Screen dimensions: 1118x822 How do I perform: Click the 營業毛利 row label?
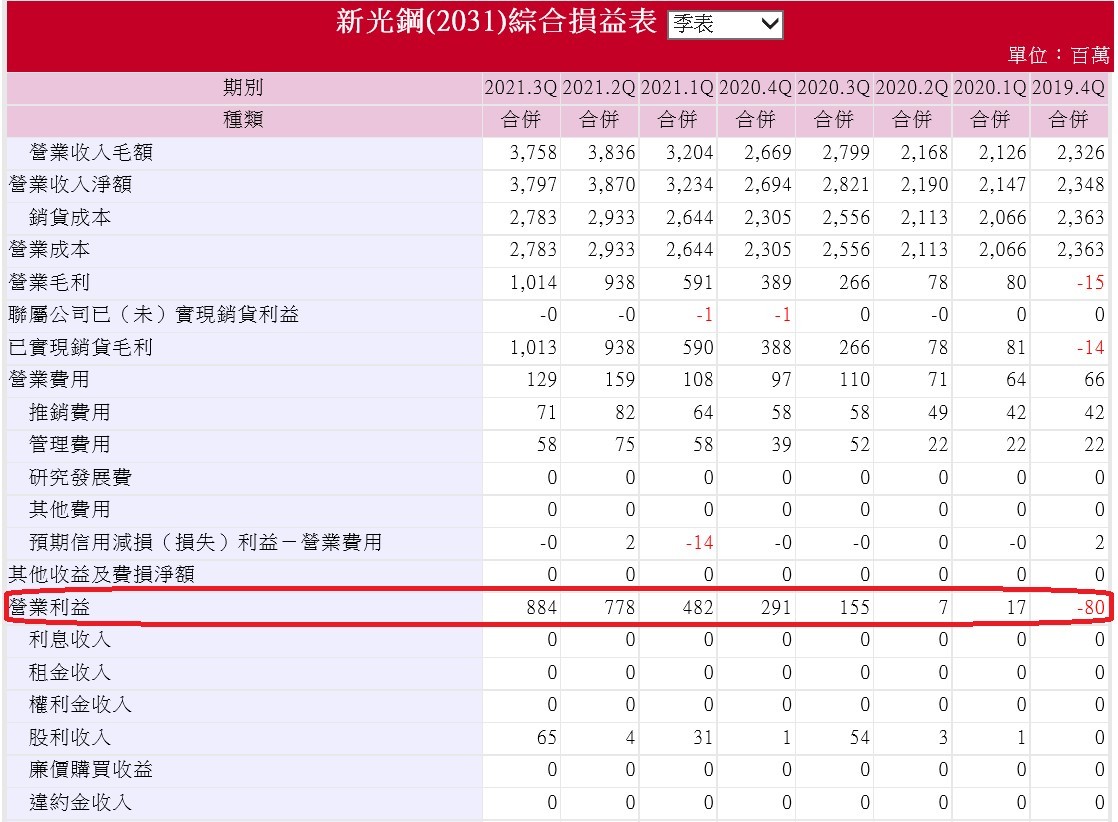[x=49, y=282]
